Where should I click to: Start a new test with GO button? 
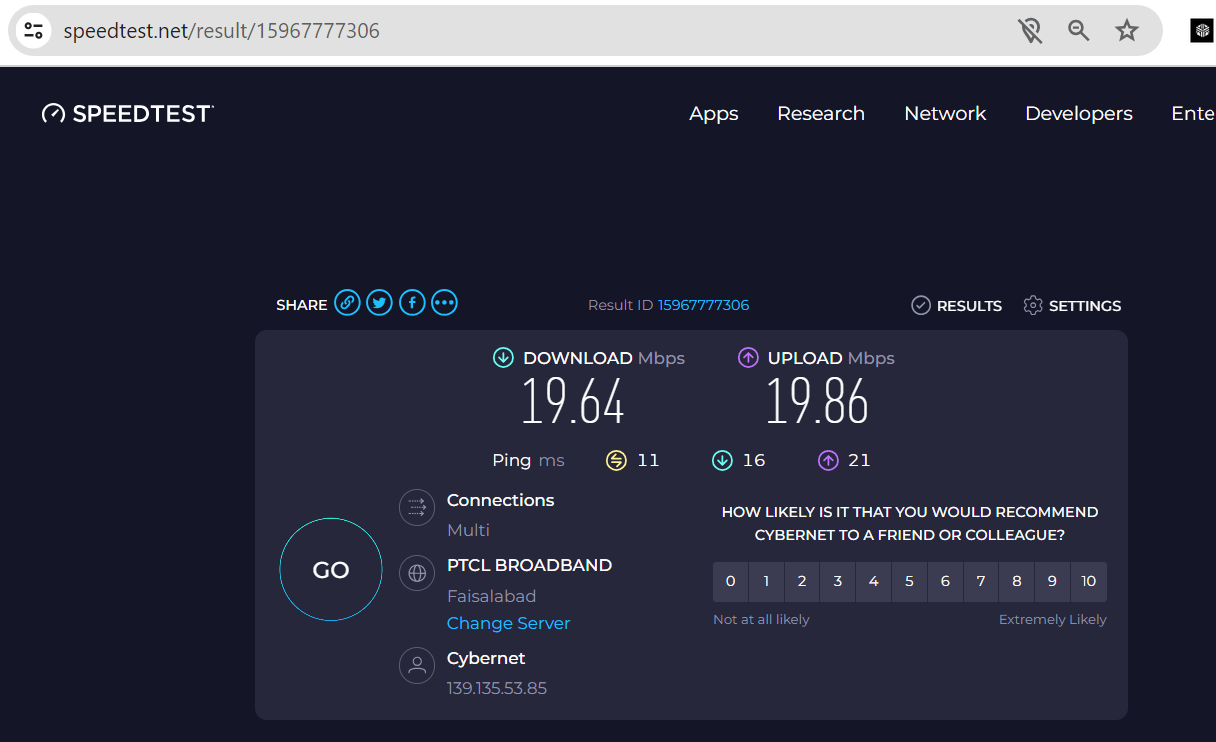(x=331, y=570)
